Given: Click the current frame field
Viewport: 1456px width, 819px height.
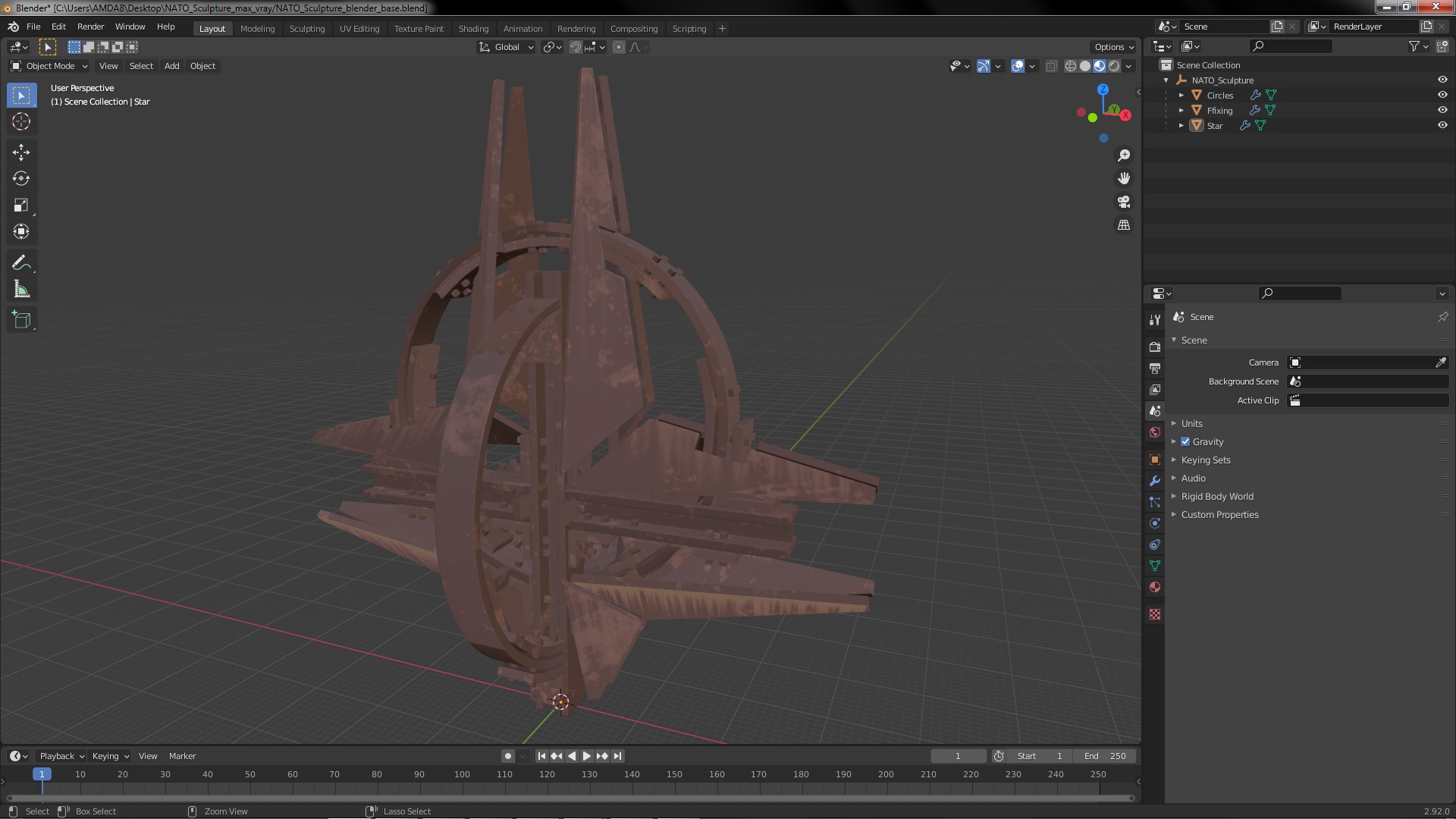Looking at the screenshot, I should pyautogui.click(x=958, y=756).
